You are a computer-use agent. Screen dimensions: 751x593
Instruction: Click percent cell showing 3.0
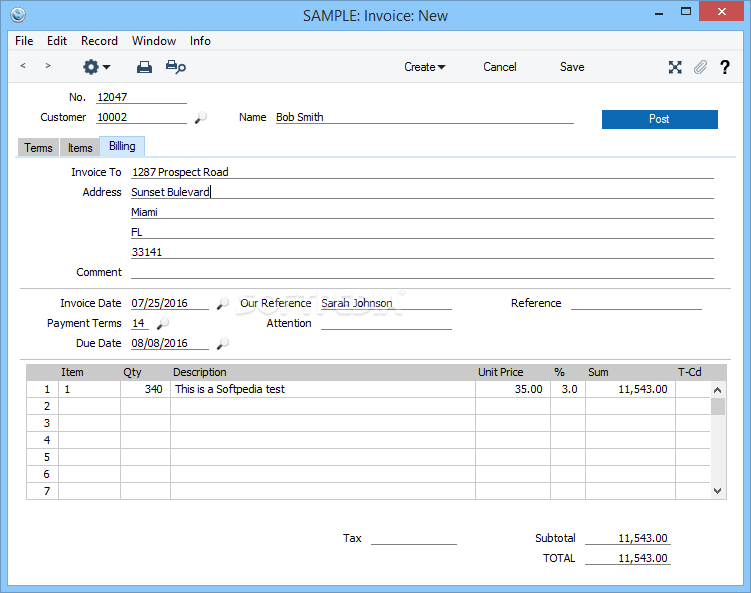pos(568,389)
